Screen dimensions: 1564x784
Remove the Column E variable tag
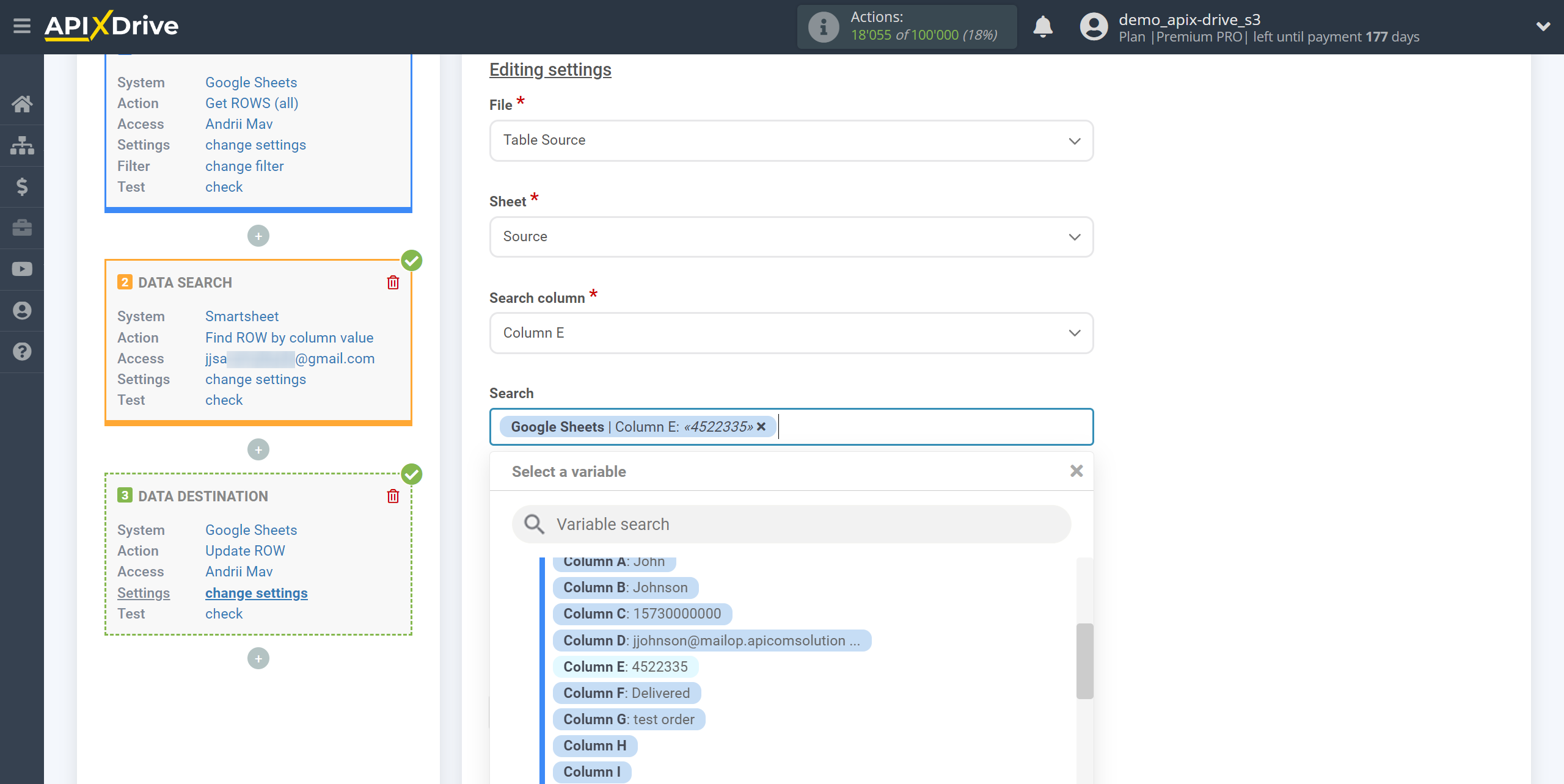coord(761,427)
